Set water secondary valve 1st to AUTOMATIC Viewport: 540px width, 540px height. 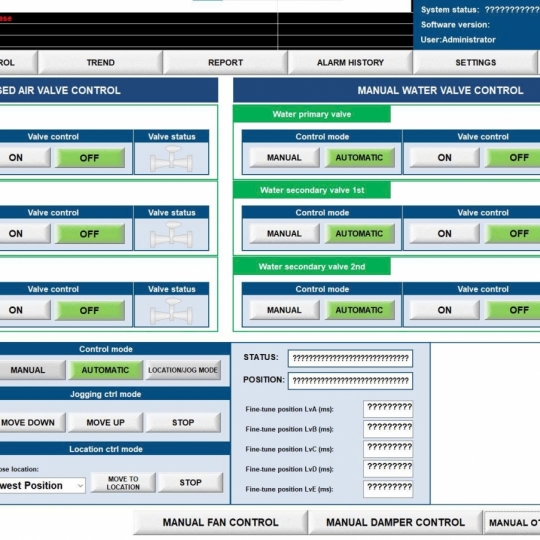tap(359, 234)
